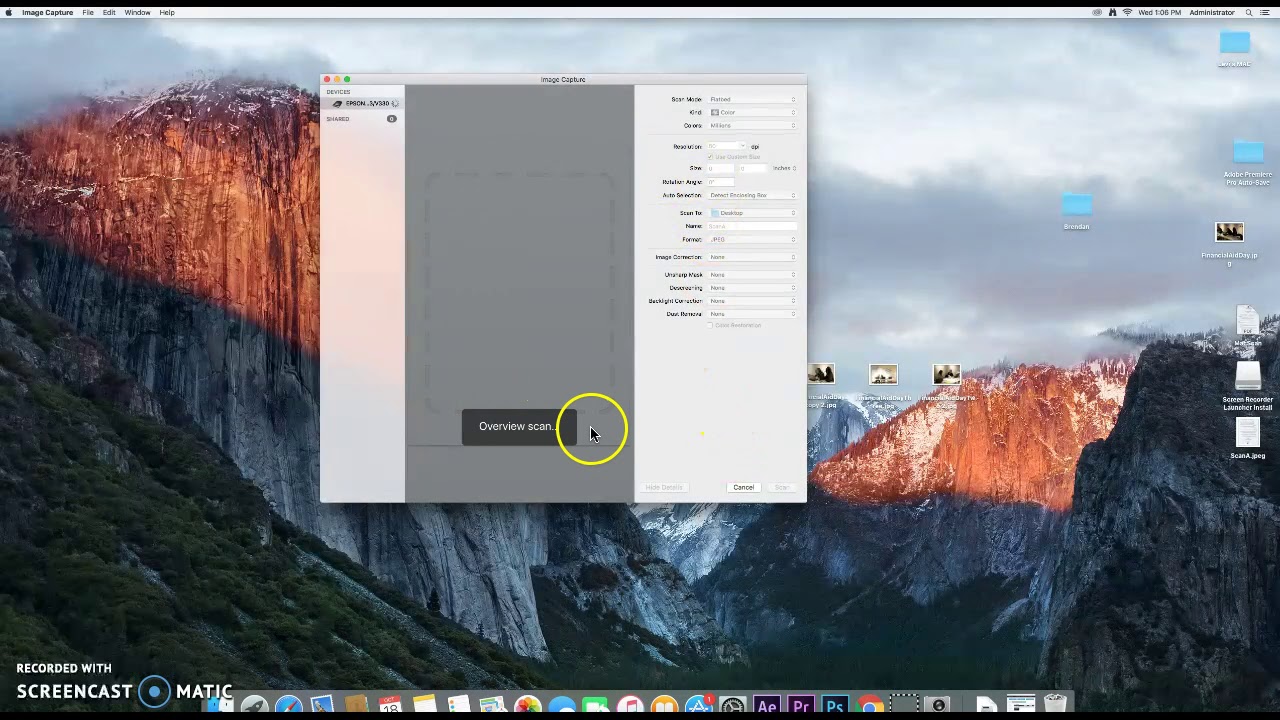
Task: Open Spotlight search in menu bar
Action: [1250, 12]
